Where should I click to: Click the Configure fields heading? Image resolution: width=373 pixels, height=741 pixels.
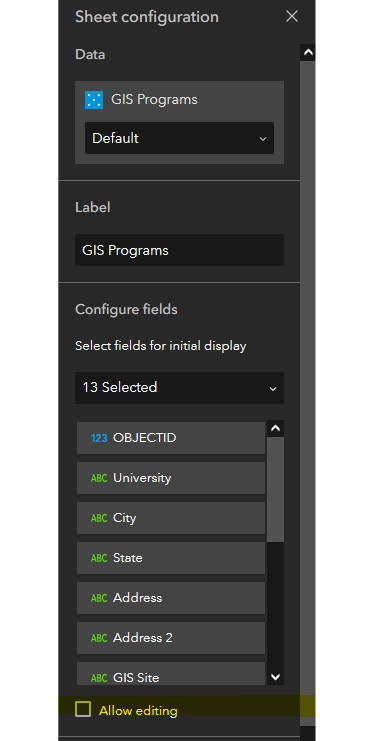tap(126, 310)
